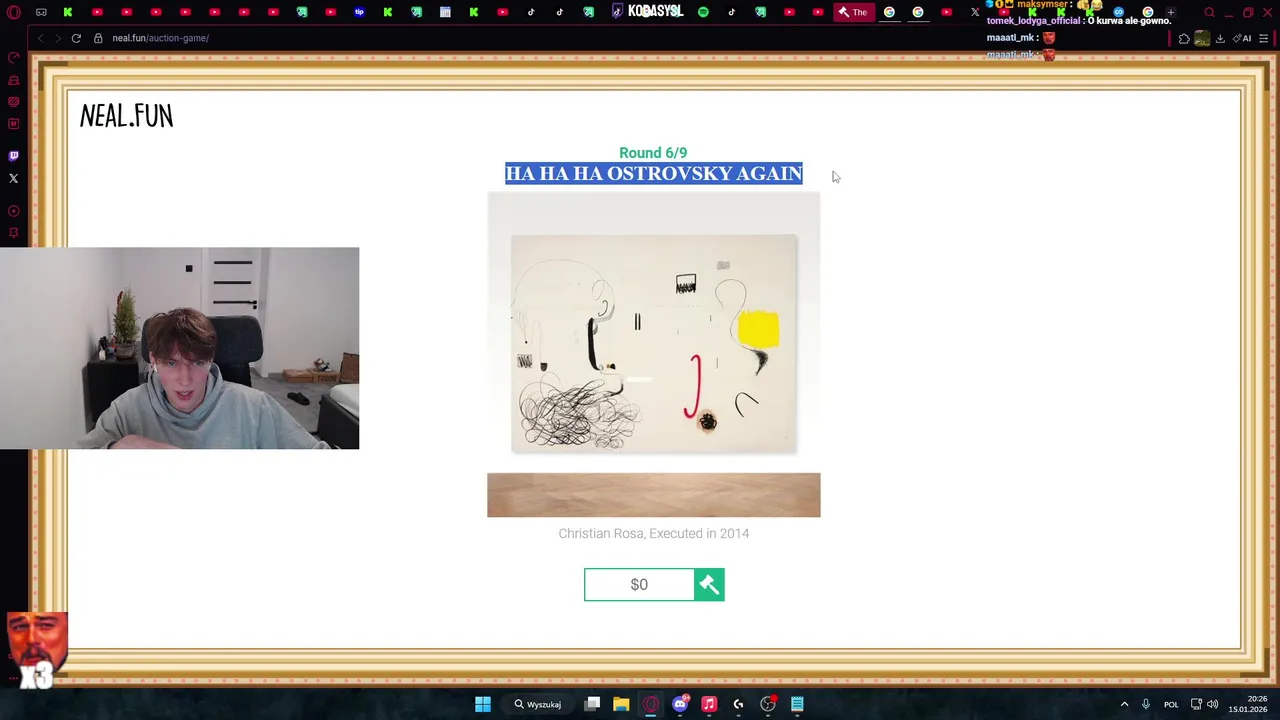Viewport: 1280px width, 720px height.
Task: Submit the bid with the hammer button
Action: (x=709, y=585)
